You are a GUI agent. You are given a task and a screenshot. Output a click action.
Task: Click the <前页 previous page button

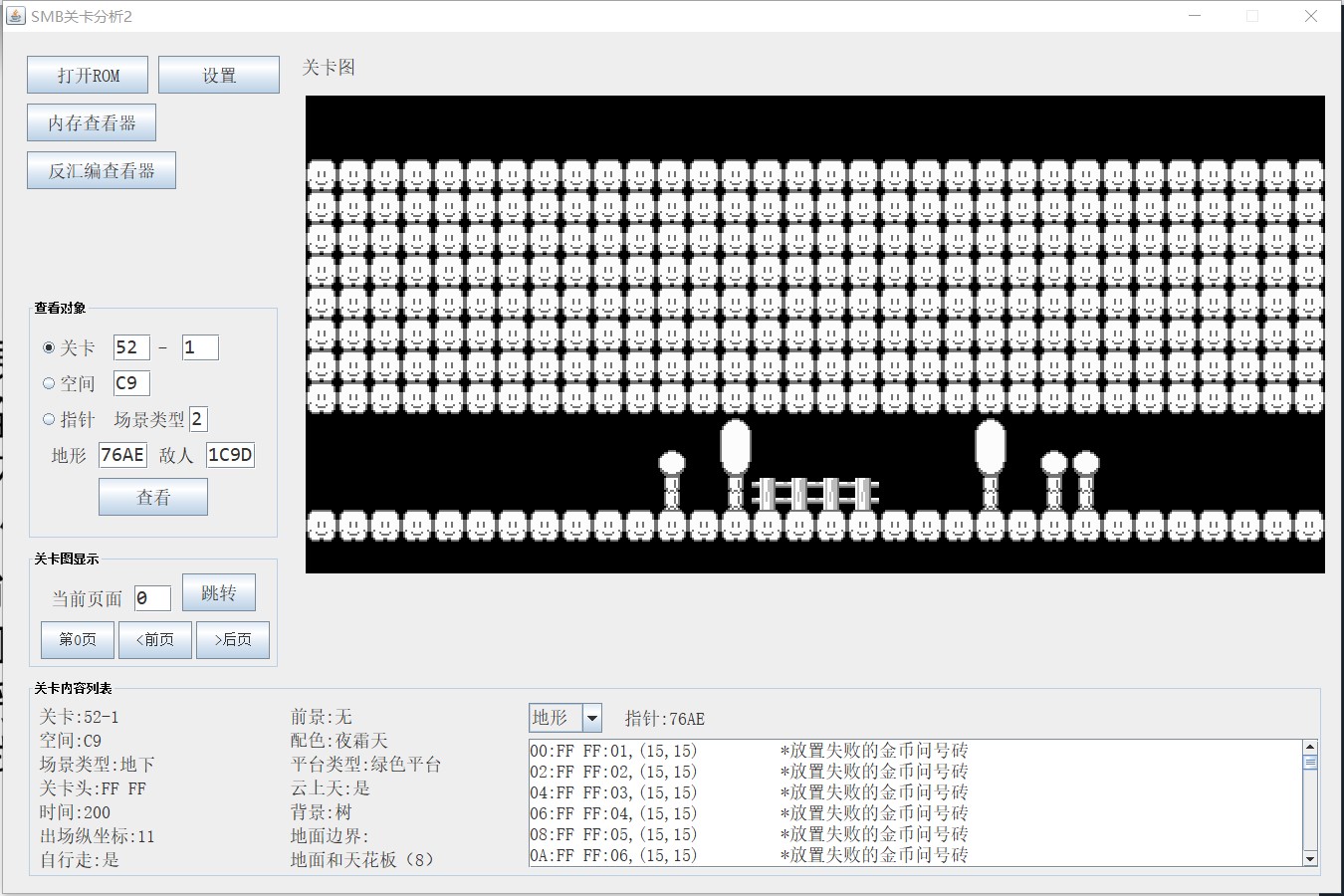tap(155, 640)
